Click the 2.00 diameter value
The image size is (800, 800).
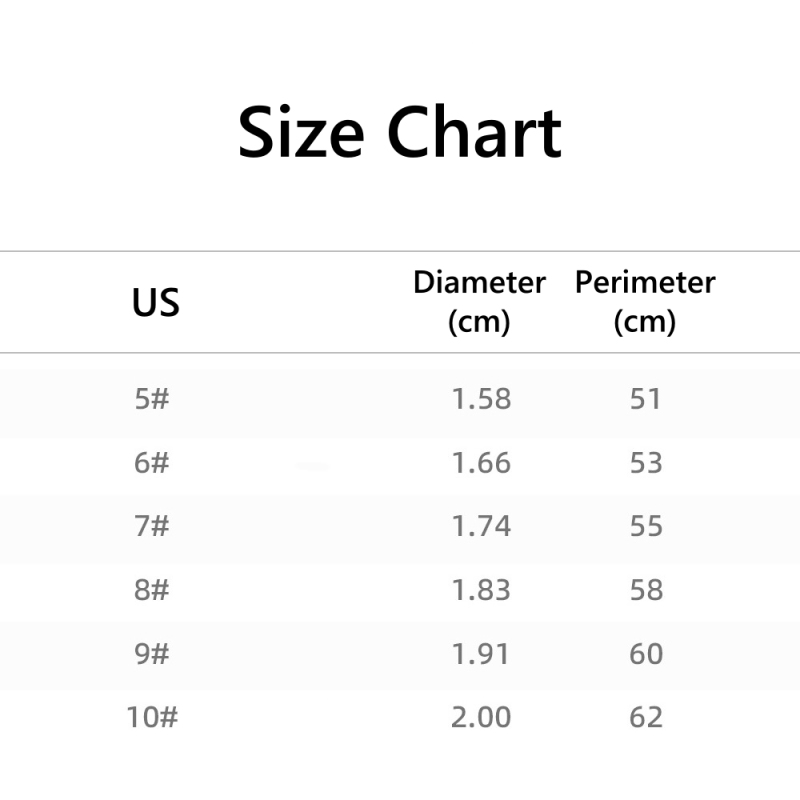click(x=481, y=717)
